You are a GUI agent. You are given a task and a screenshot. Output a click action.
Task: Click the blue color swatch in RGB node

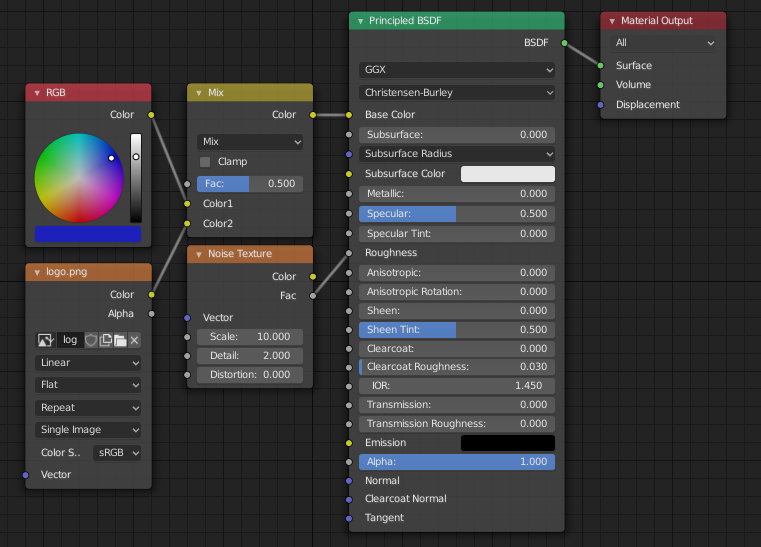click(x=88, y=234)
